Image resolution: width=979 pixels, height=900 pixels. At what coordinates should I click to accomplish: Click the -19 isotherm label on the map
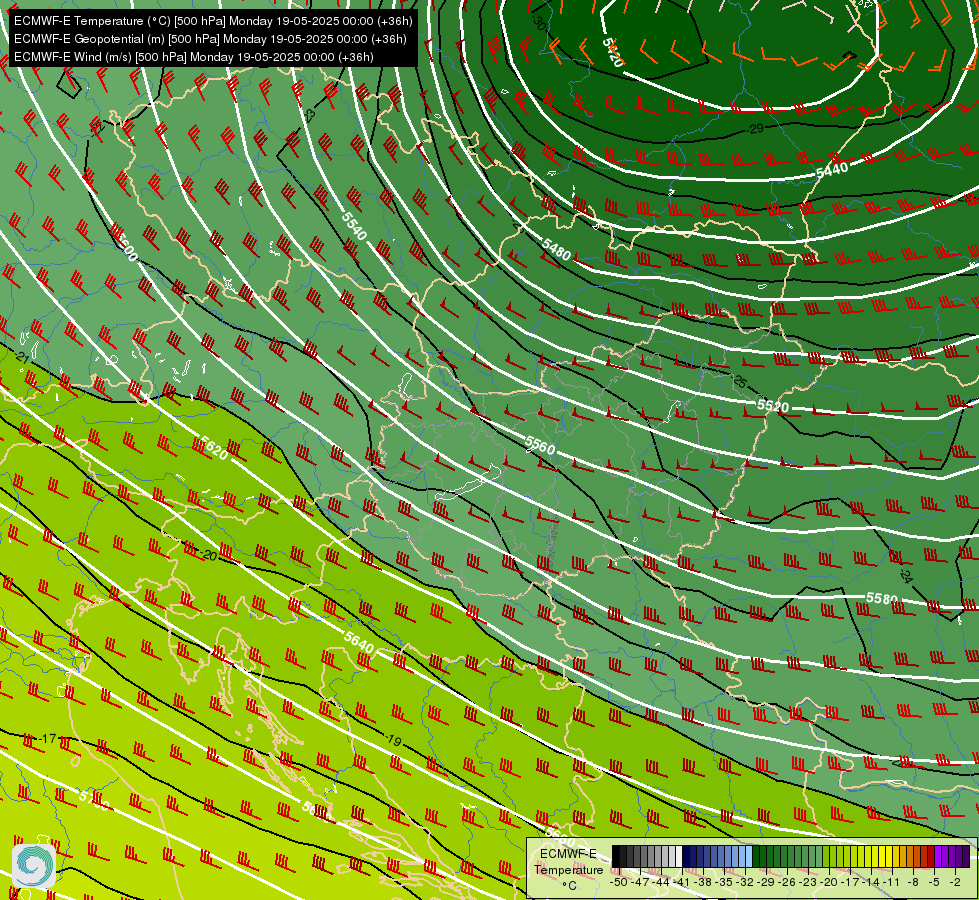tap(393, 741)
